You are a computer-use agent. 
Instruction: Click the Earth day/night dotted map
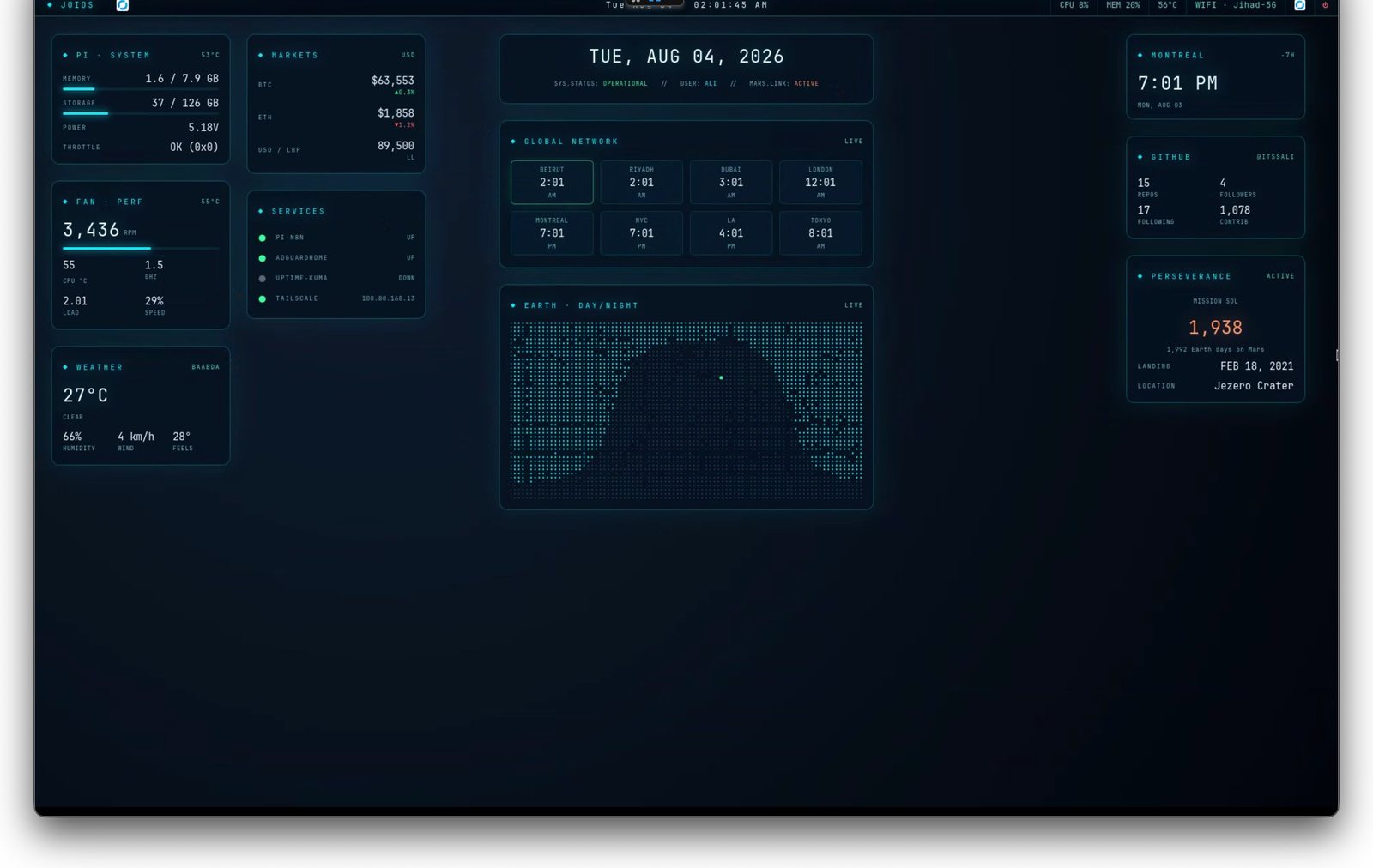click(x=686, y=410)
